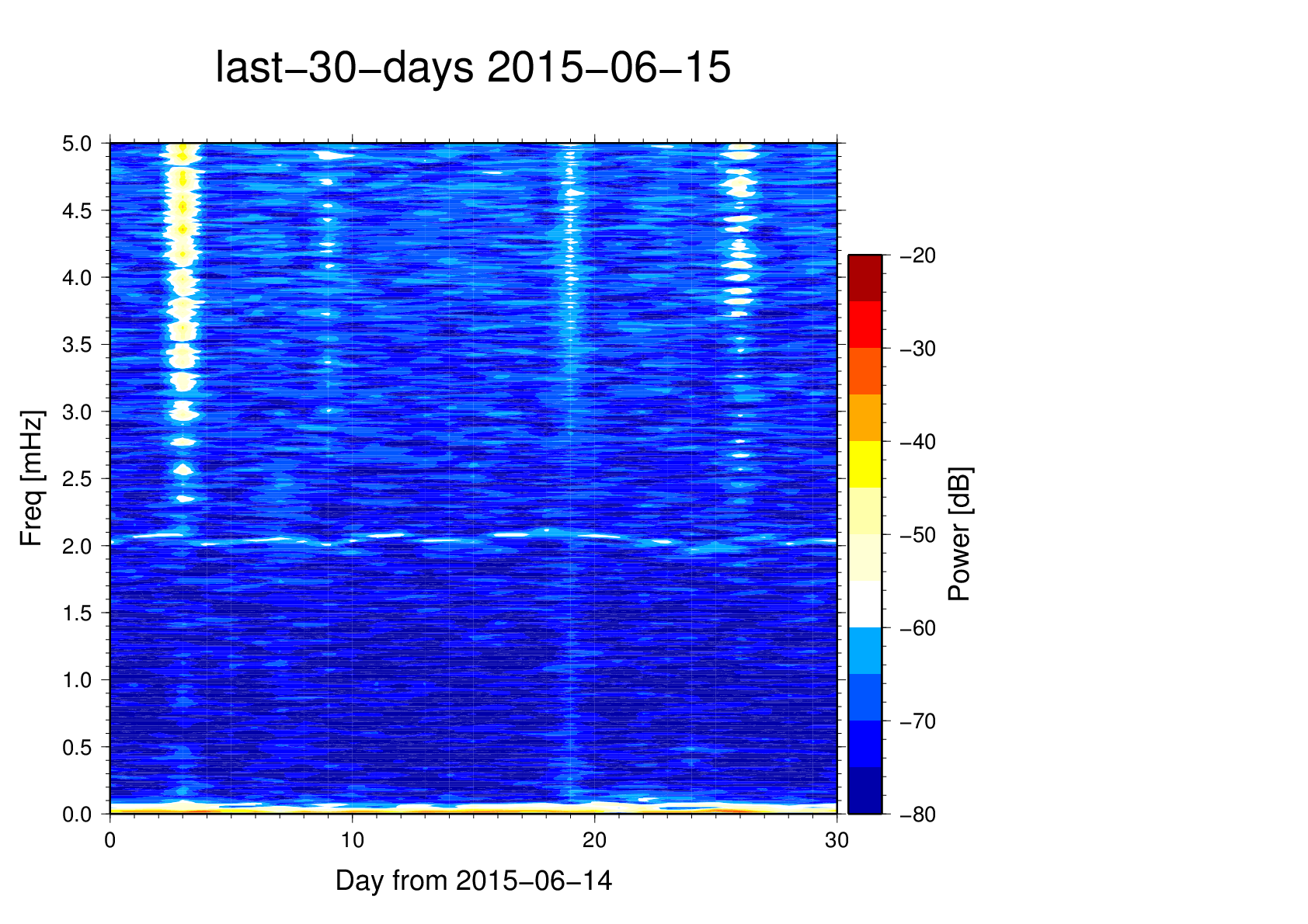Select the dark red colorbar segment at top

point(864,278)
